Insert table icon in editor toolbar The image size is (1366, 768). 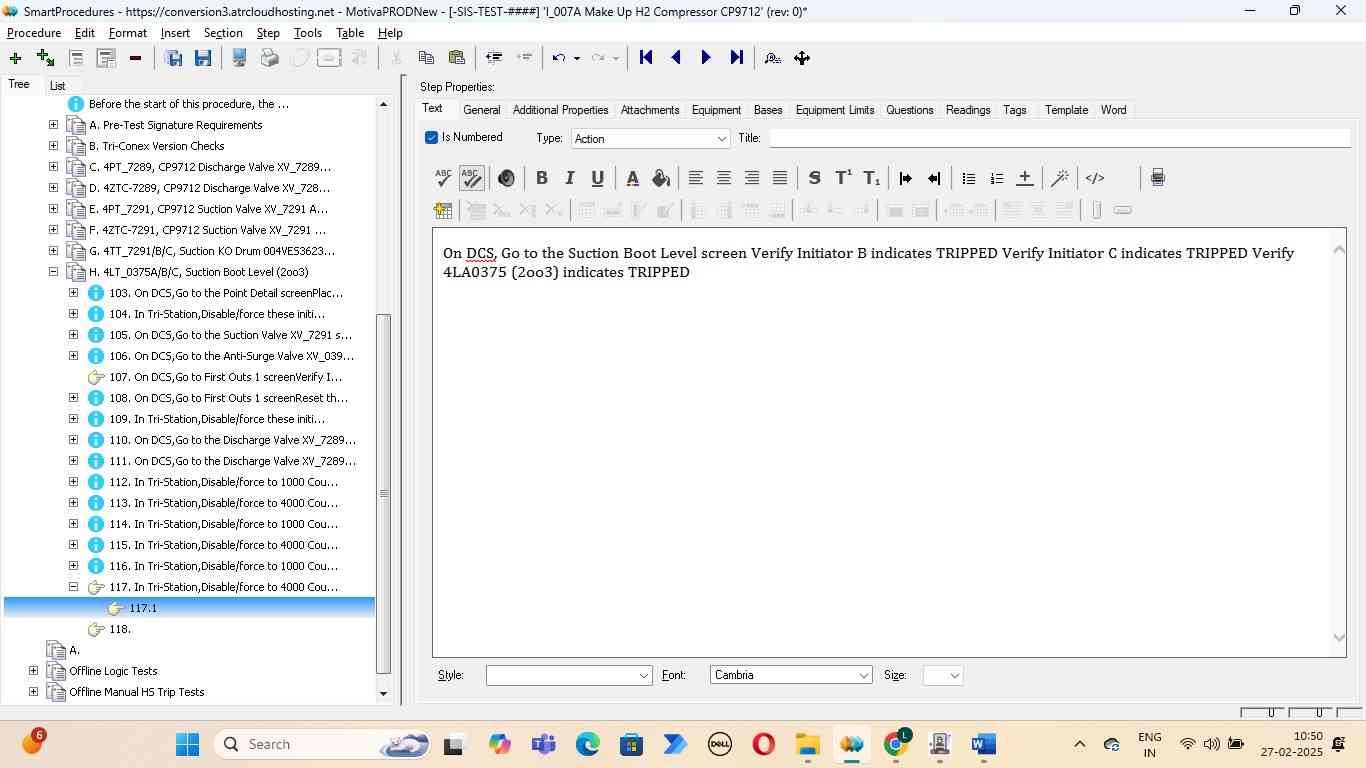(x=443, y=210)
